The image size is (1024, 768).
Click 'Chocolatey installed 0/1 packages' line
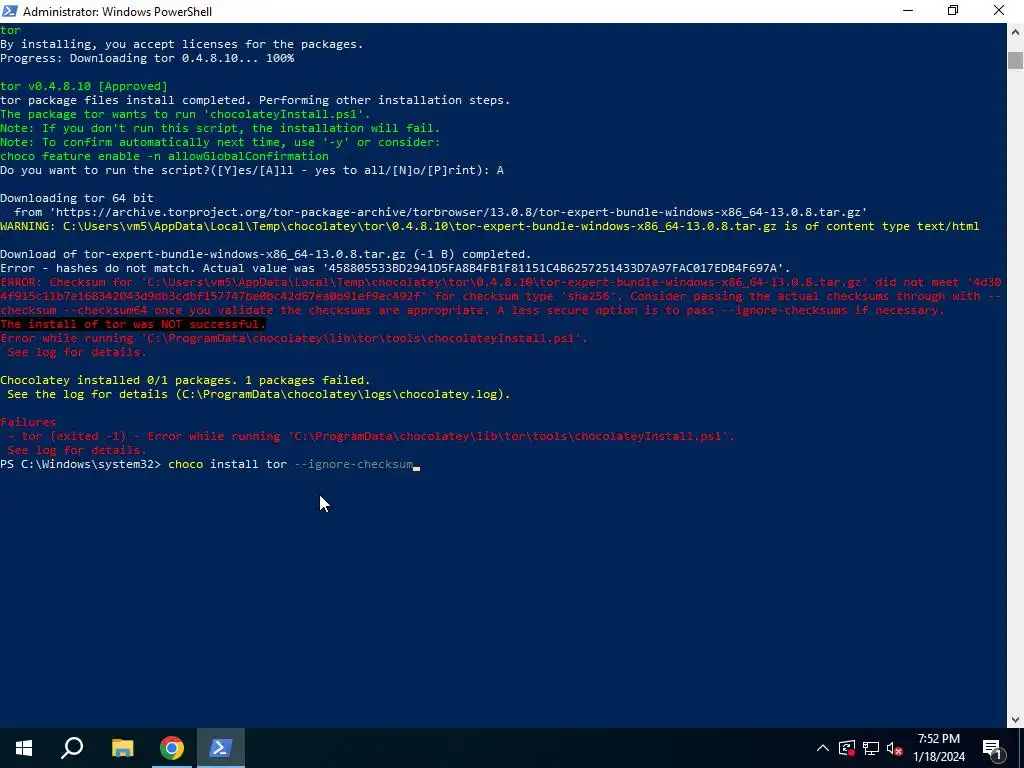click(x=185, y=380)
